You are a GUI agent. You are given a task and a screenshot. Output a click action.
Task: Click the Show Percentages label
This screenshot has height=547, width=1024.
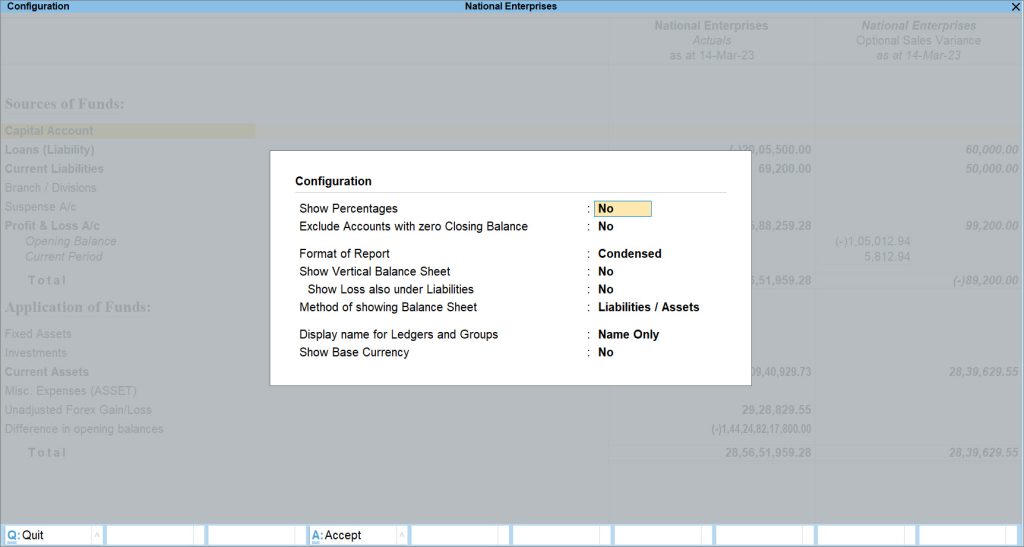(x=348, y=209)
